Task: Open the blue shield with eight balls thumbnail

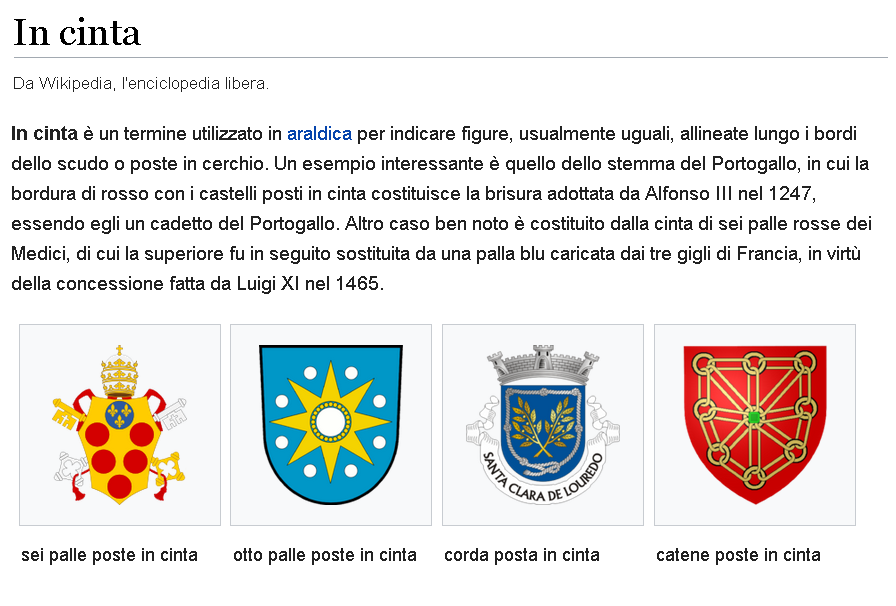Action: click(331, 425)
